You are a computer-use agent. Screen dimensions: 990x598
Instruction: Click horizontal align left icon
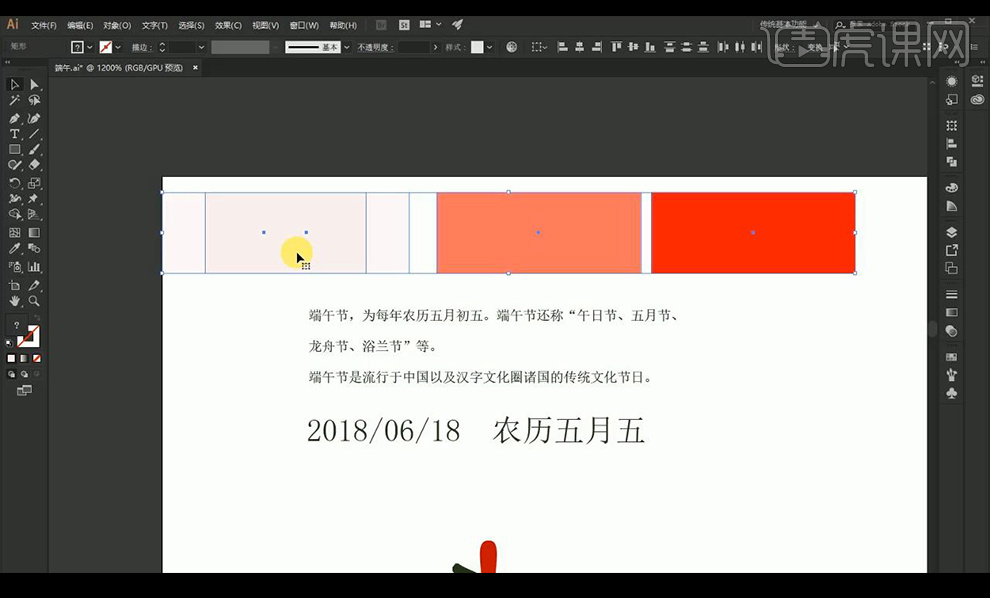(x=562, y=47)
